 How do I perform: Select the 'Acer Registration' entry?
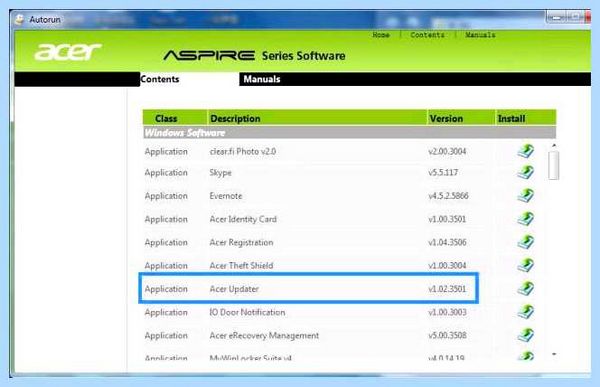click(x=241, y=243)
